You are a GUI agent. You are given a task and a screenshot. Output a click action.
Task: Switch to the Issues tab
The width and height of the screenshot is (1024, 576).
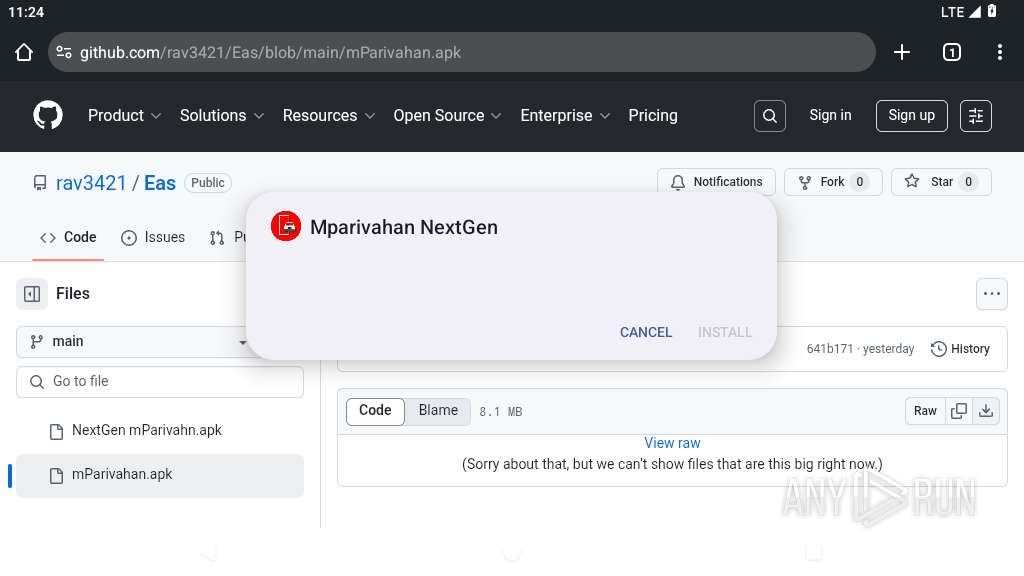(x=153, y=238)
